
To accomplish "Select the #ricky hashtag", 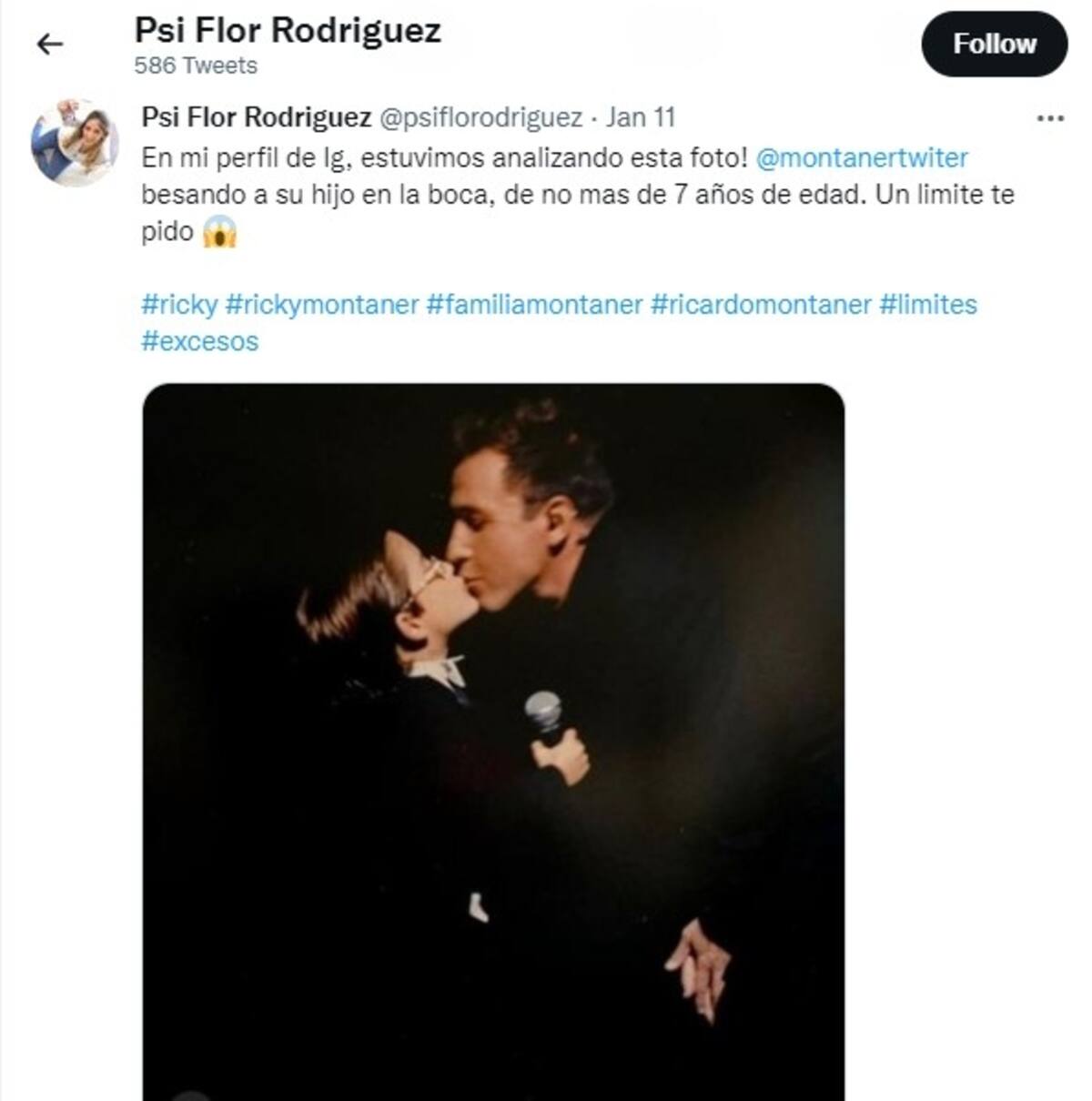I will 179,304.
